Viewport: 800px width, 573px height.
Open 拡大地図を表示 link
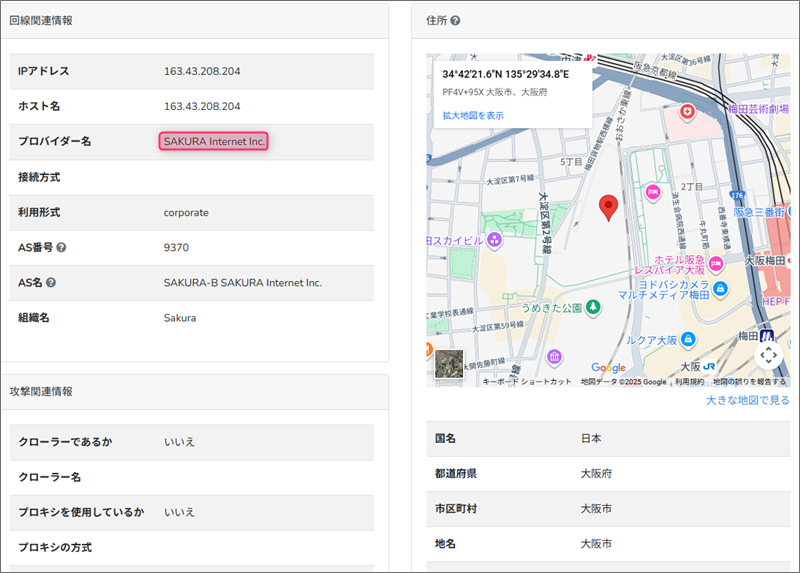[473, 116]
